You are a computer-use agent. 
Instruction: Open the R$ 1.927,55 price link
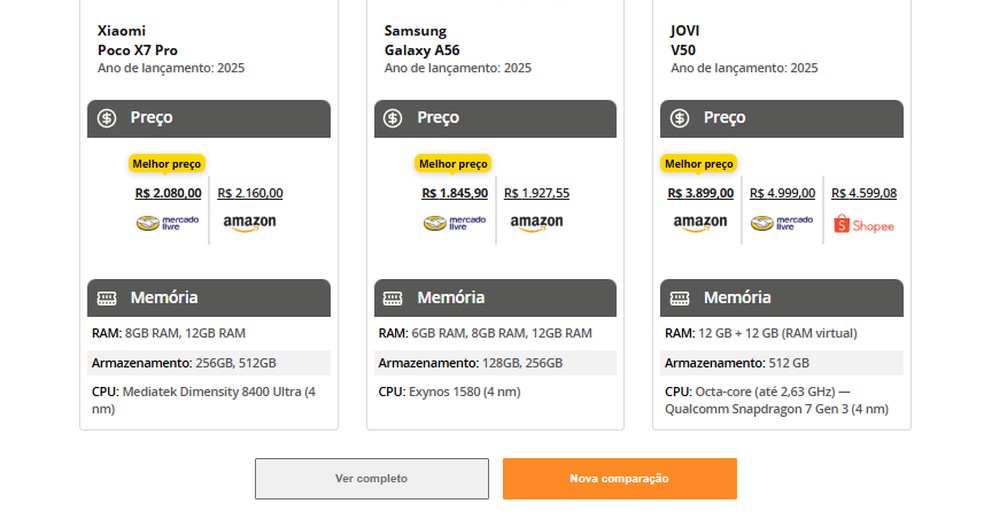[x=537, y=193]
